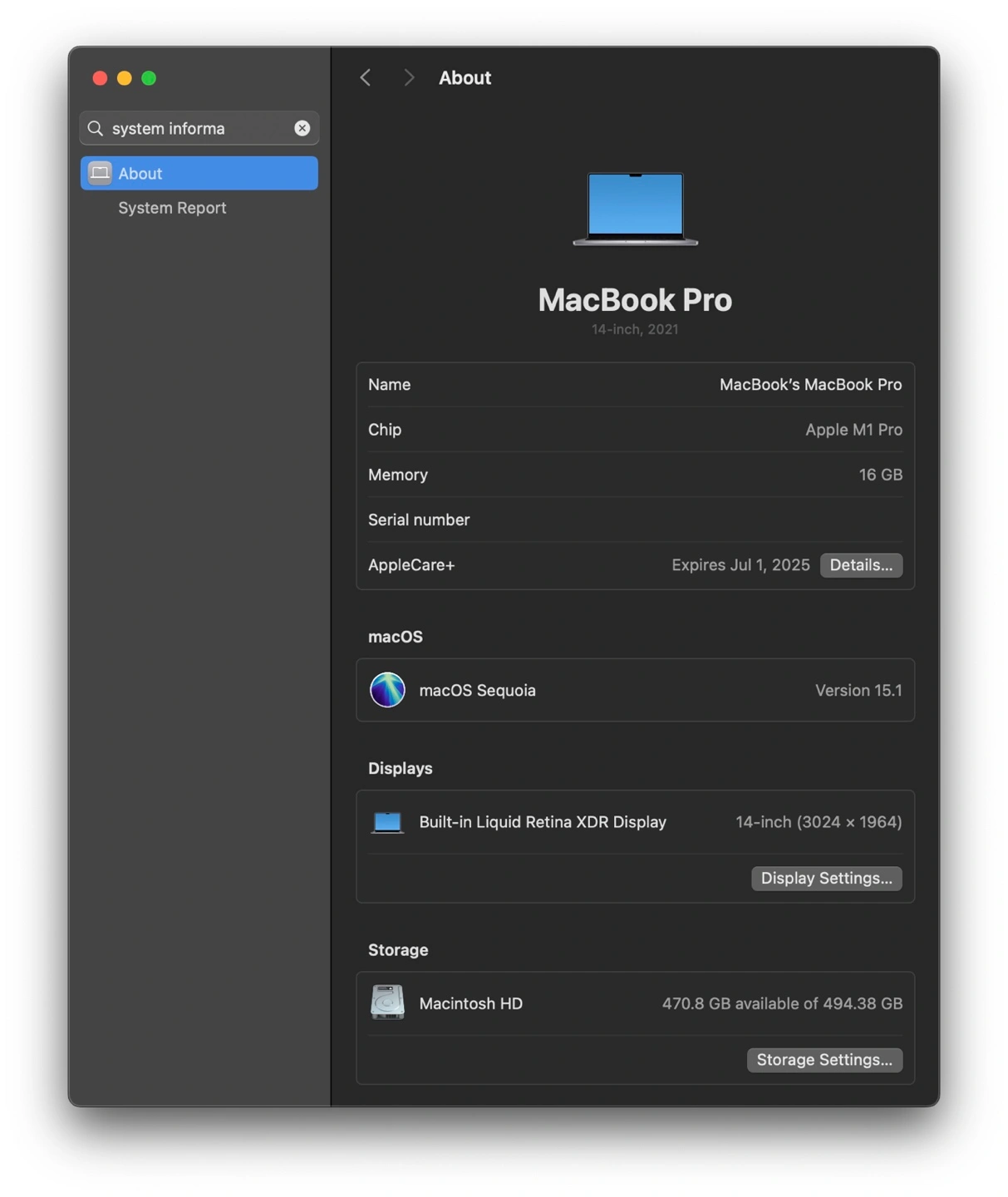Go back with the left arrow
The width and height of the screenshot is (1008, 1197).
[x=366, y=77]
